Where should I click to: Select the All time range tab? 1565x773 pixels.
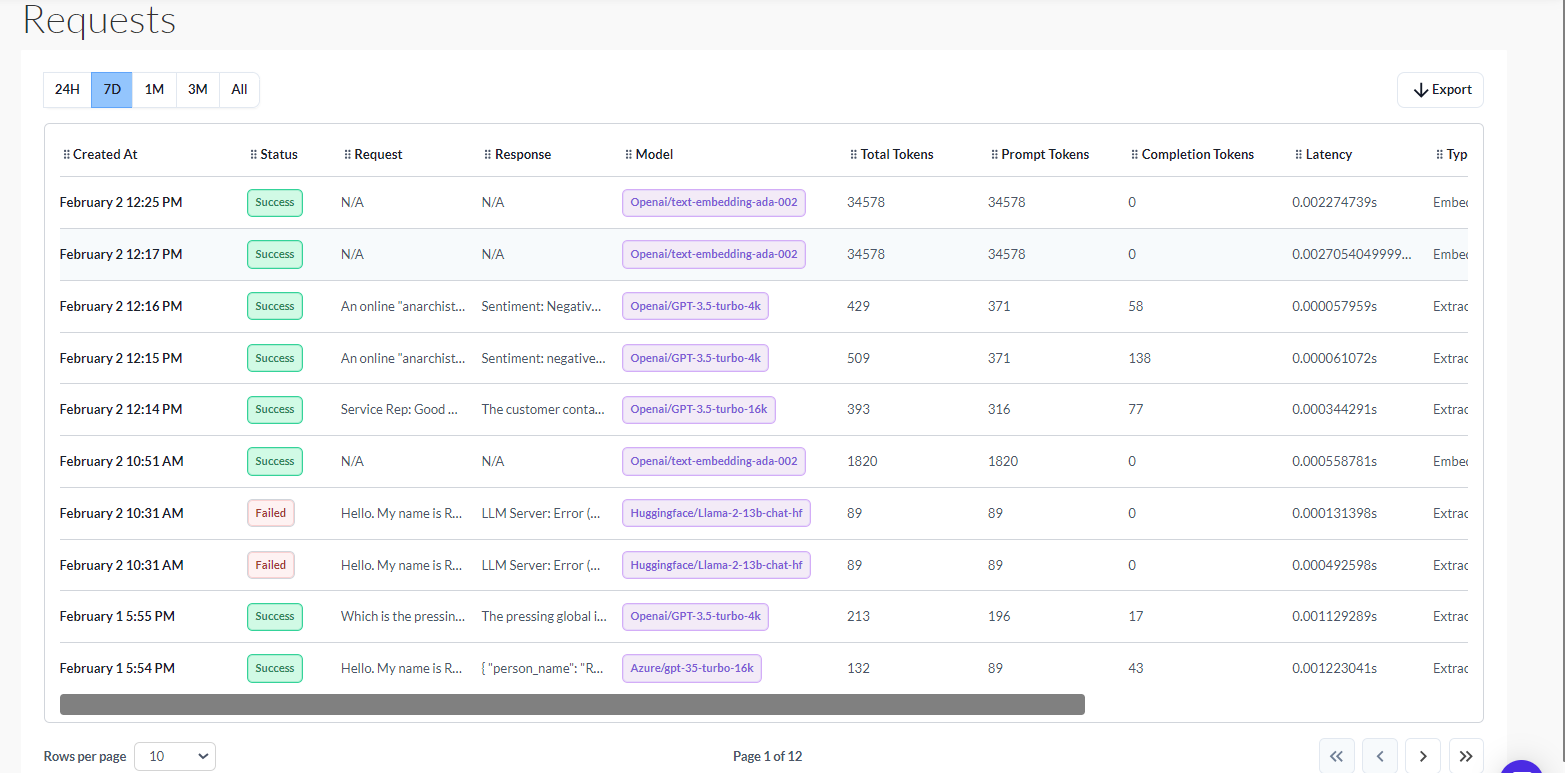[239, 90]
